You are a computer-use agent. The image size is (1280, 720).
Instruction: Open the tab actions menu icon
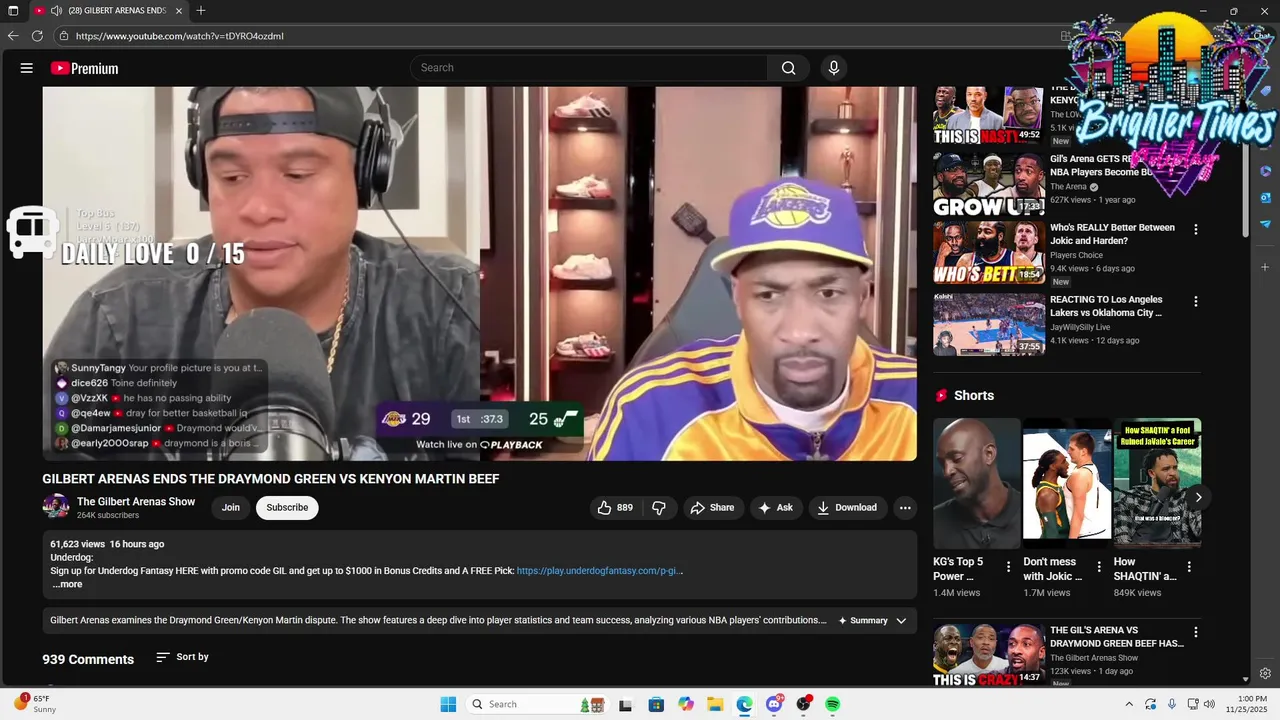[13, 10]
